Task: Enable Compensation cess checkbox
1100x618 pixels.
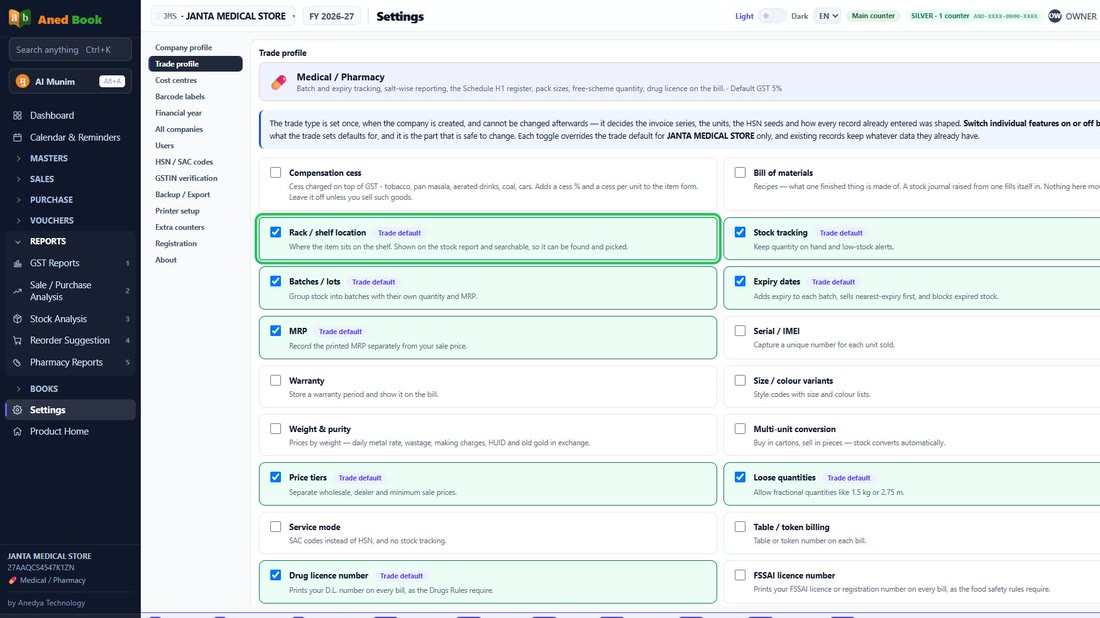Action: tap(276, 173)
